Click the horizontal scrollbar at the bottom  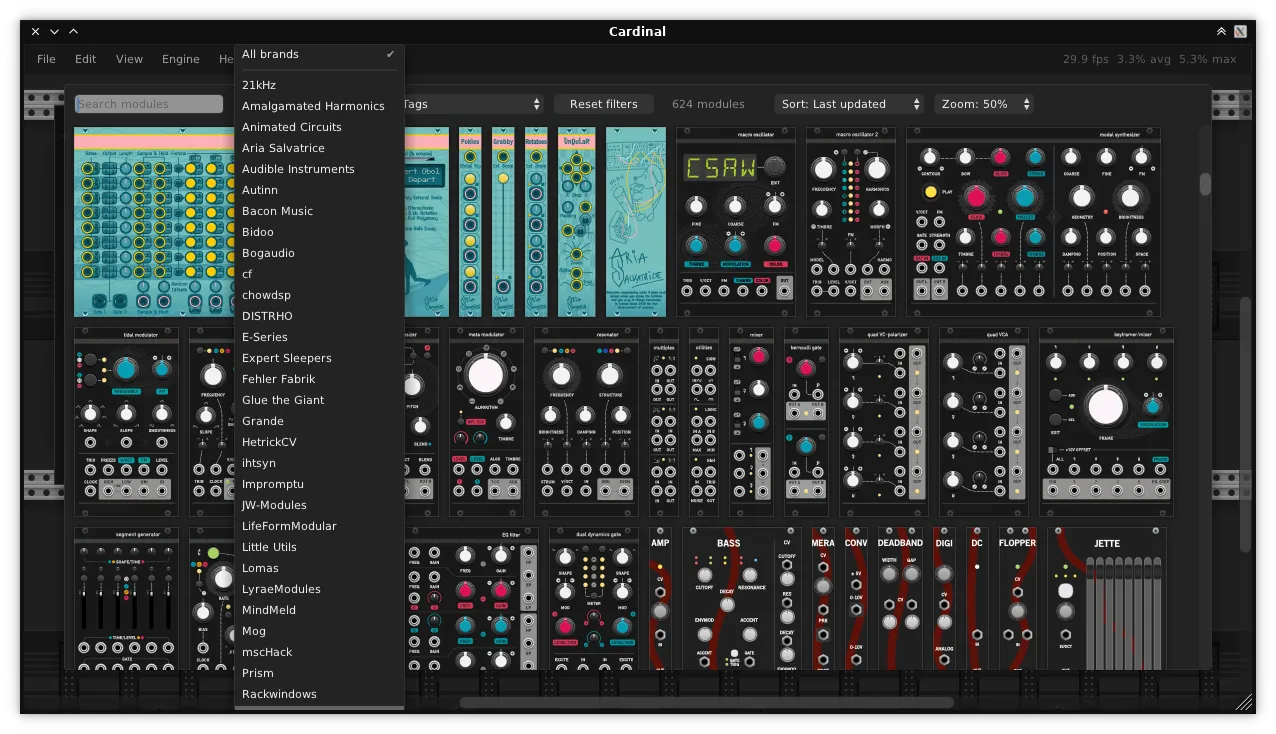click(x=710, y=702)
